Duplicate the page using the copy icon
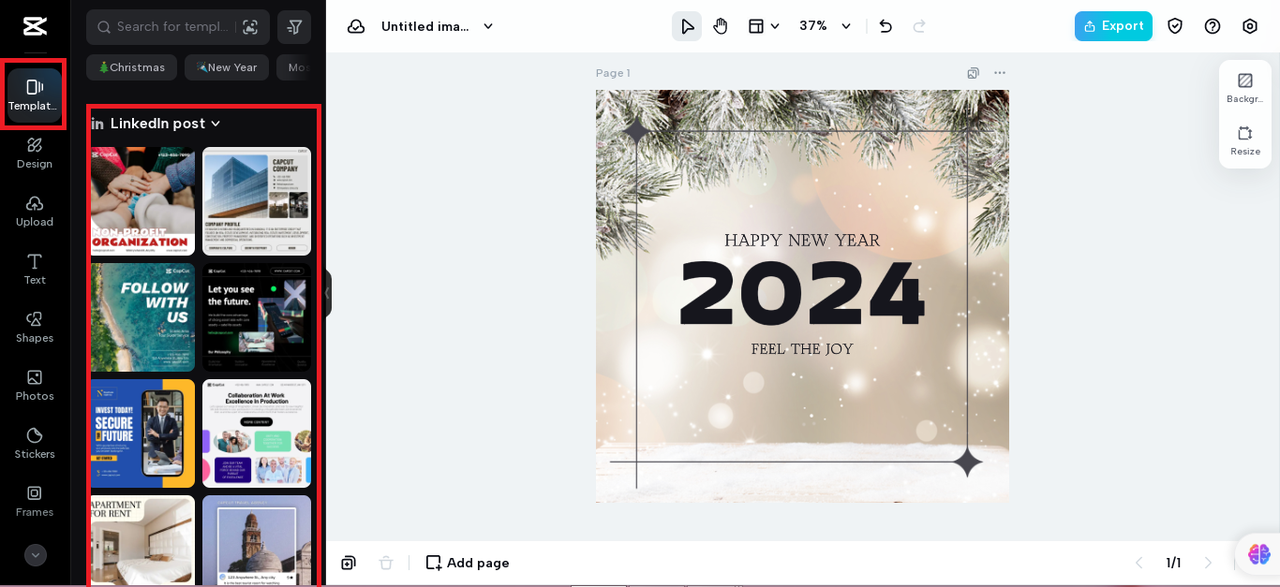Image resolution: width=1280 pixels, height=587 pixels. (973, 73)
